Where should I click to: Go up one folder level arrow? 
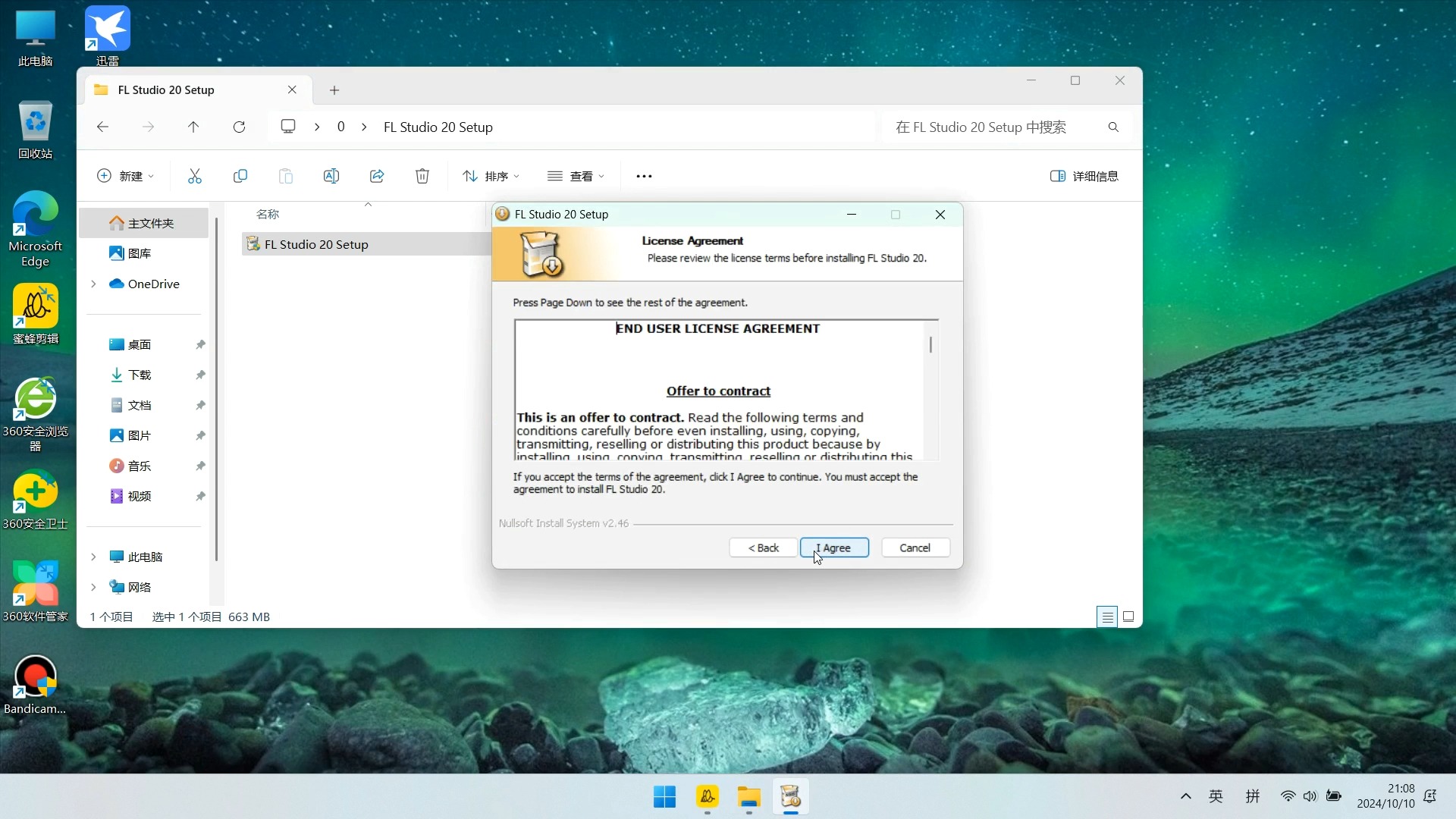coord(193,127)
